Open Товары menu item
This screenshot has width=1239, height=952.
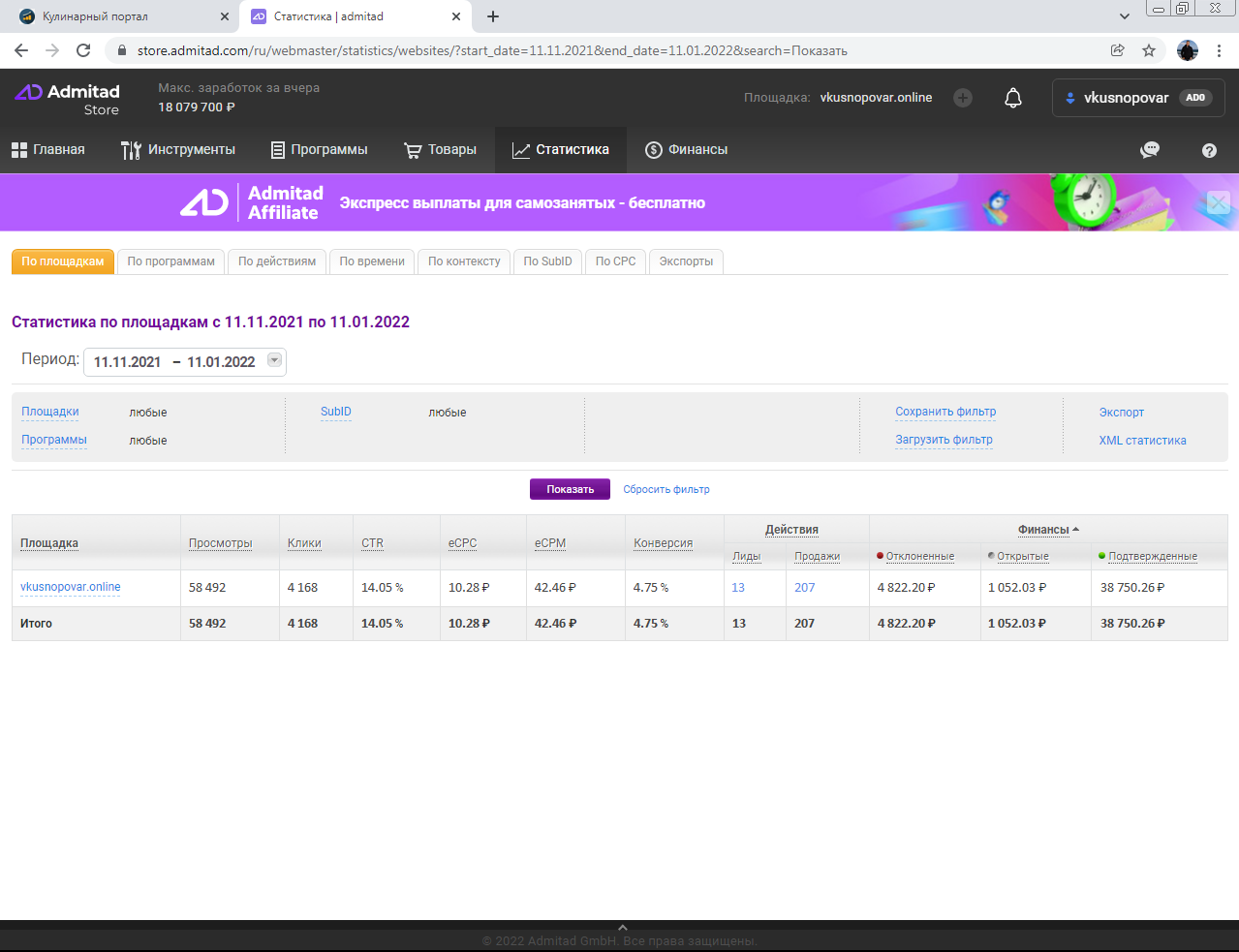441,150
